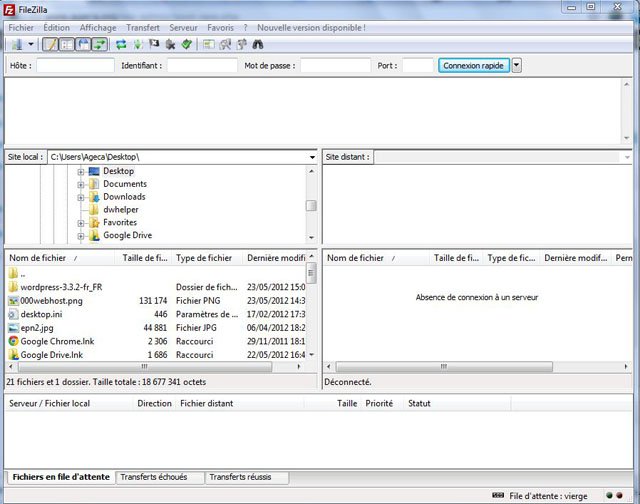Open the Fichier menu

coord(21,28)
